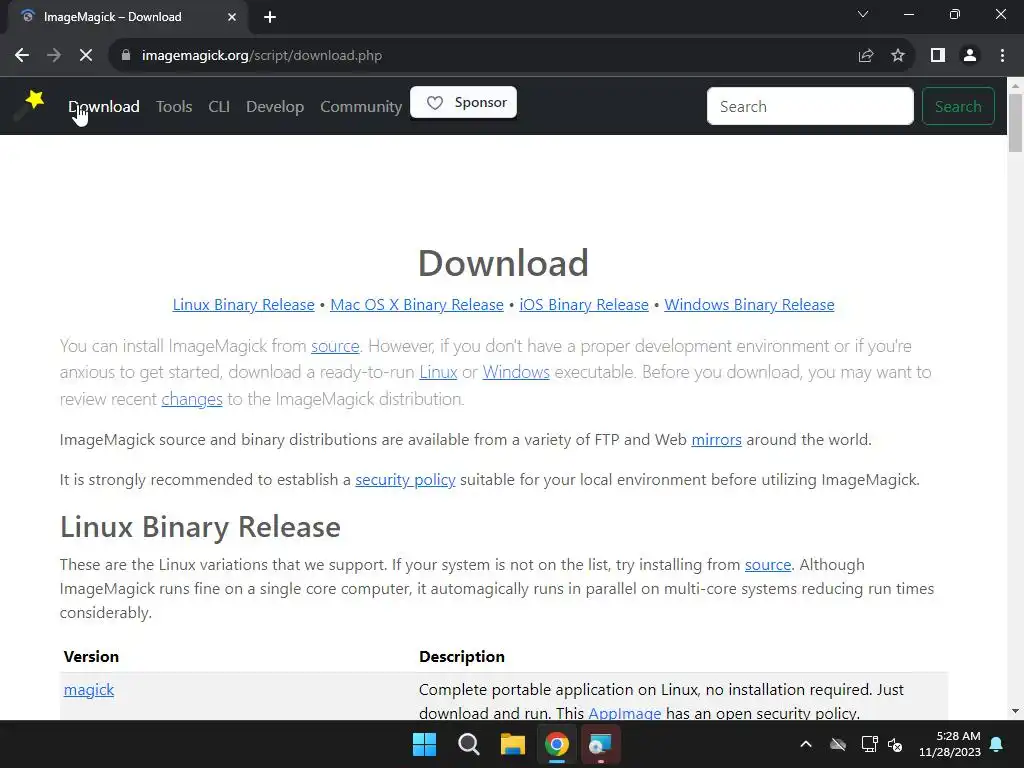Jump to Mac OS X Binary Release link
Viewport: 1024px width, 768px height.
[x=417, y=304]
